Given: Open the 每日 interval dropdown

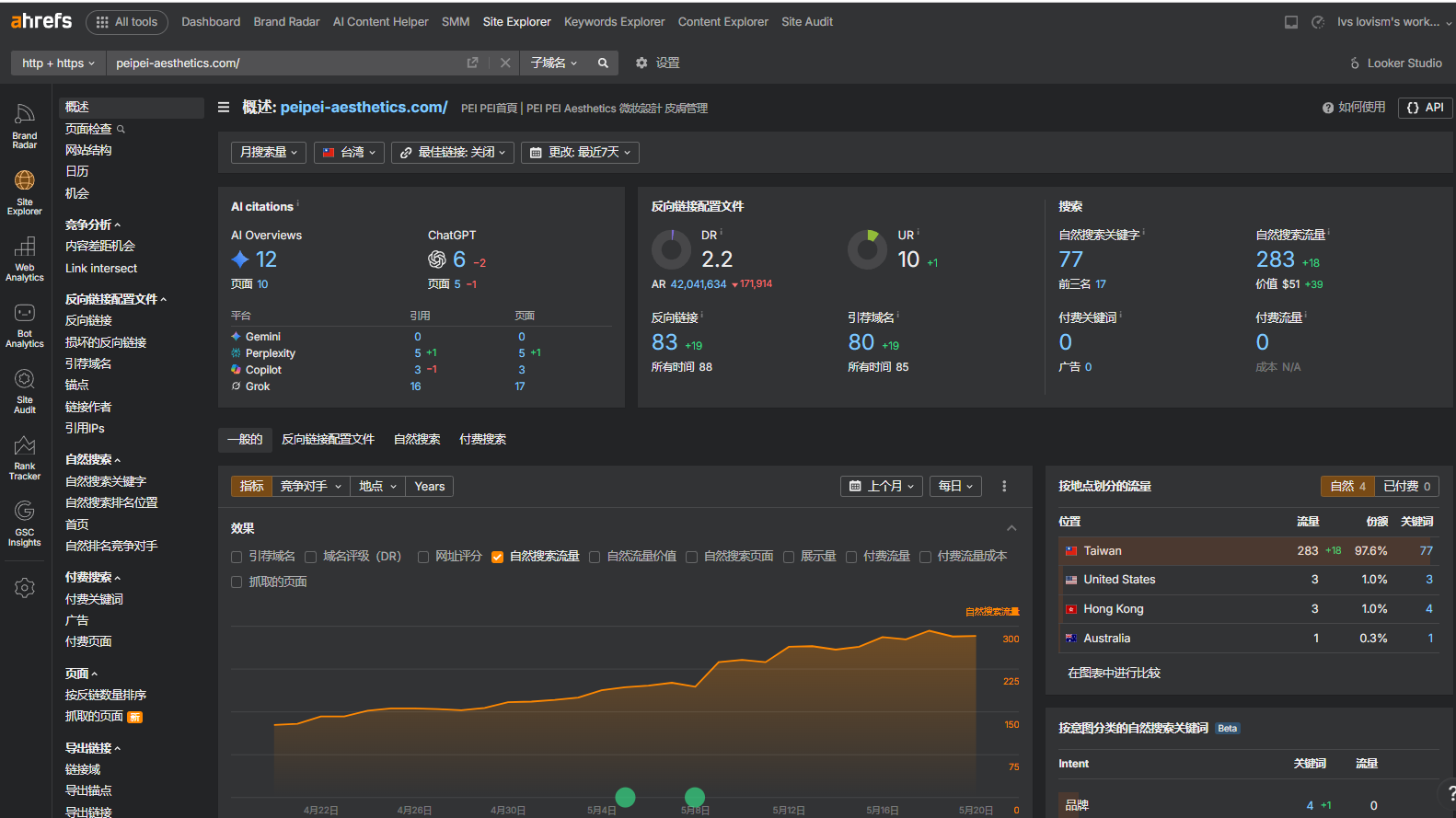Looking at the screenshot, I should click(955, 486).
